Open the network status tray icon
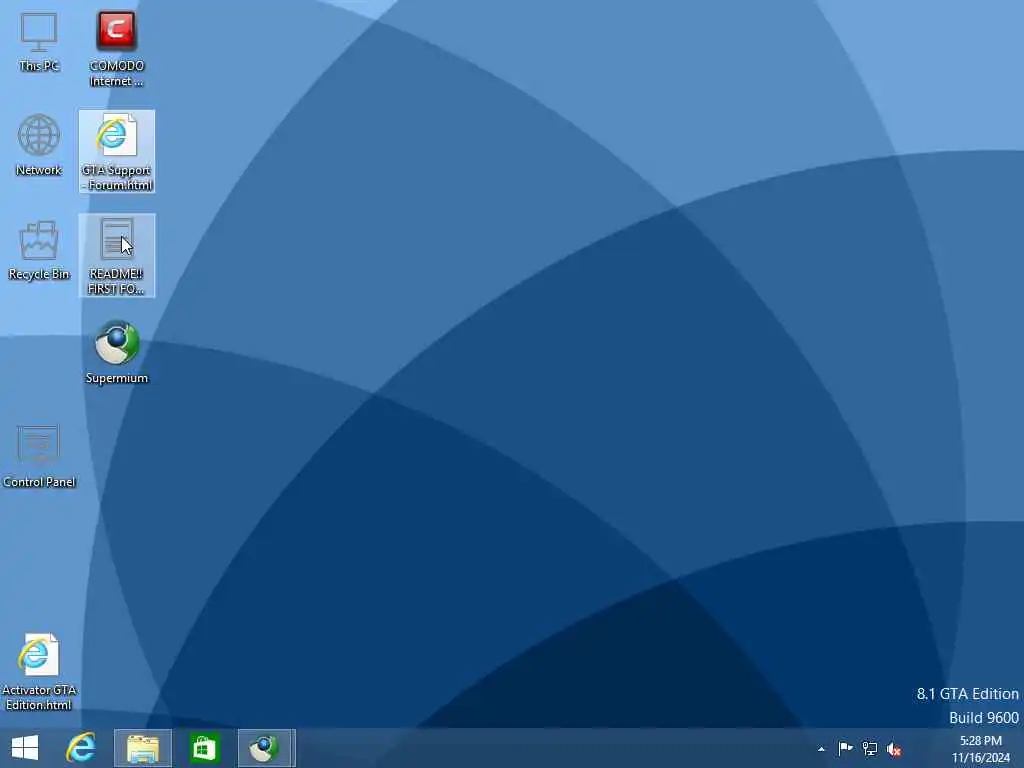Screen dimensions: 1024x768 (870, 748)
